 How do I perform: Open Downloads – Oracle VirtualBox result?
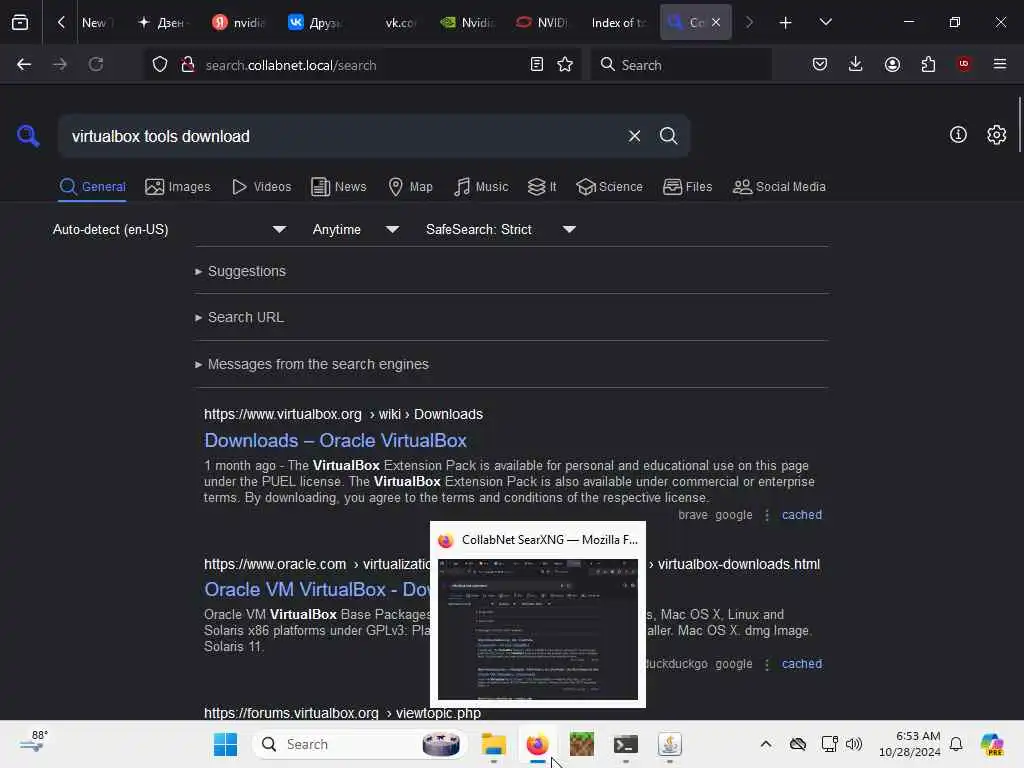(x=335, y=440)
